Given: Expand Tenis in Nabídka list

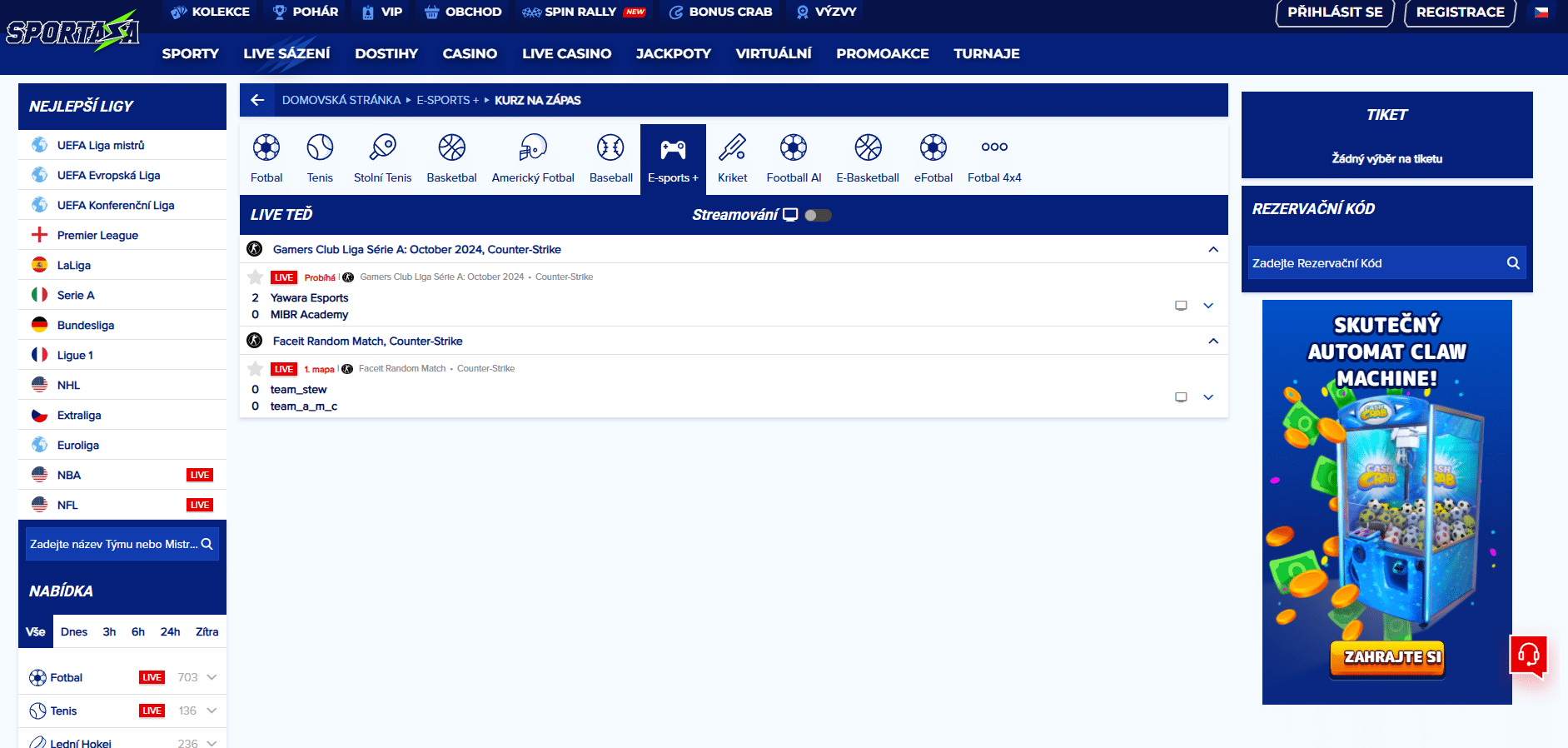Looking at the screenshot, I should (x=212, y=711).
